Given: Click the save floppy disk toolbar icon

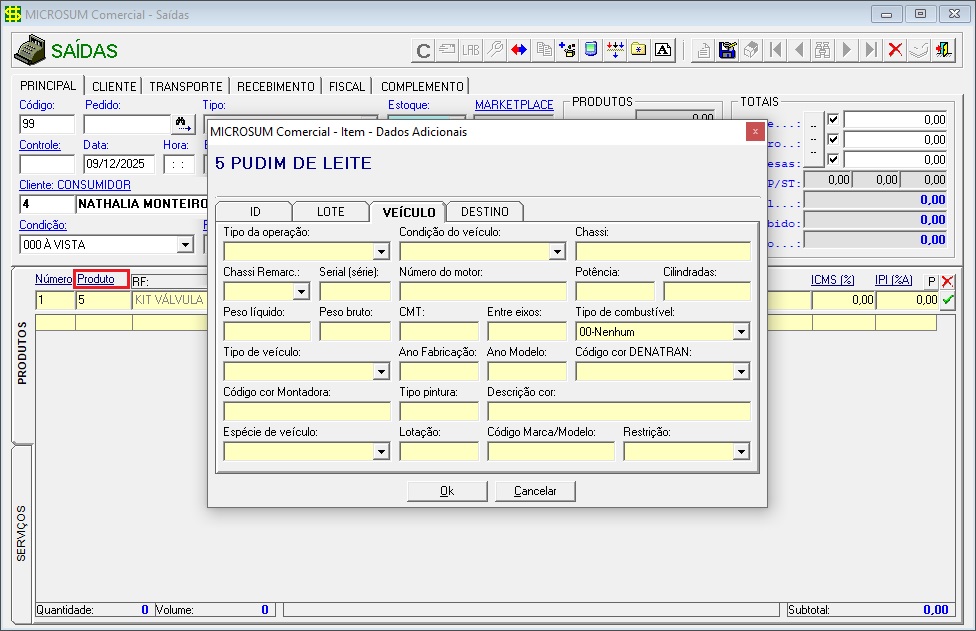Looking at the screenshot, I should click(728, 50).
